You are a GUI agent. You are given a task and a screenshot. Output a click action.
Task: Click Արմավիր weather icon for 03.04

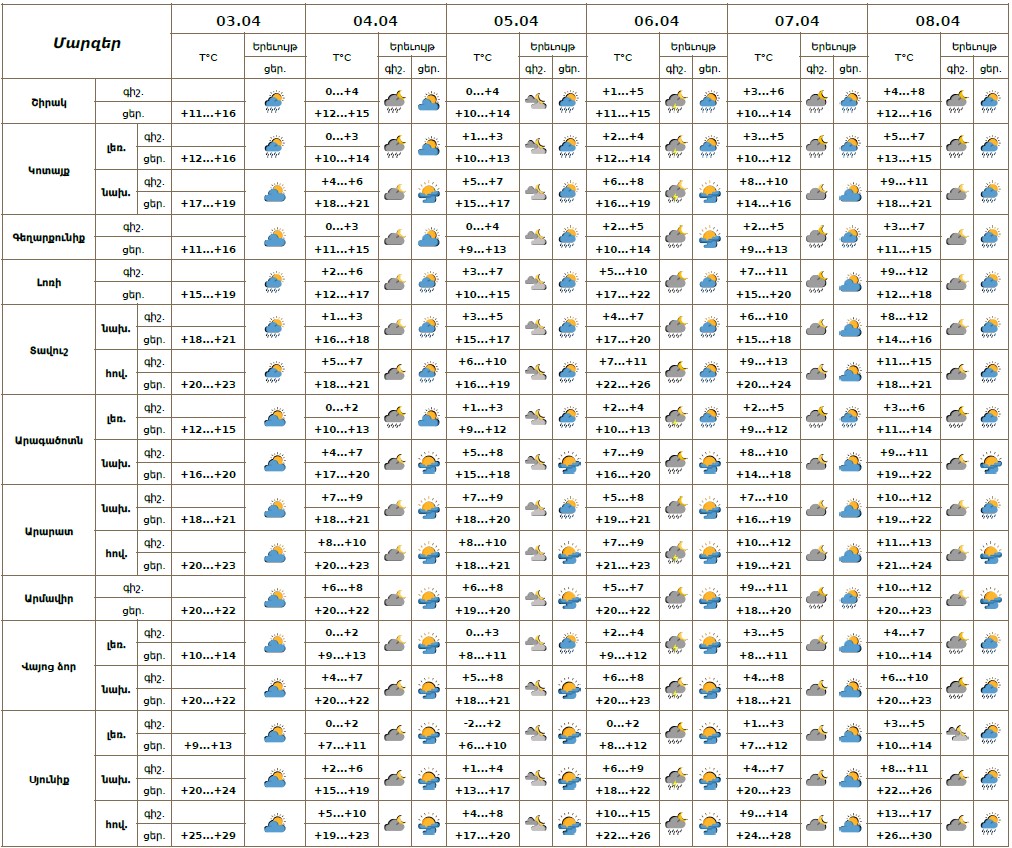click(x=275, y=599)
